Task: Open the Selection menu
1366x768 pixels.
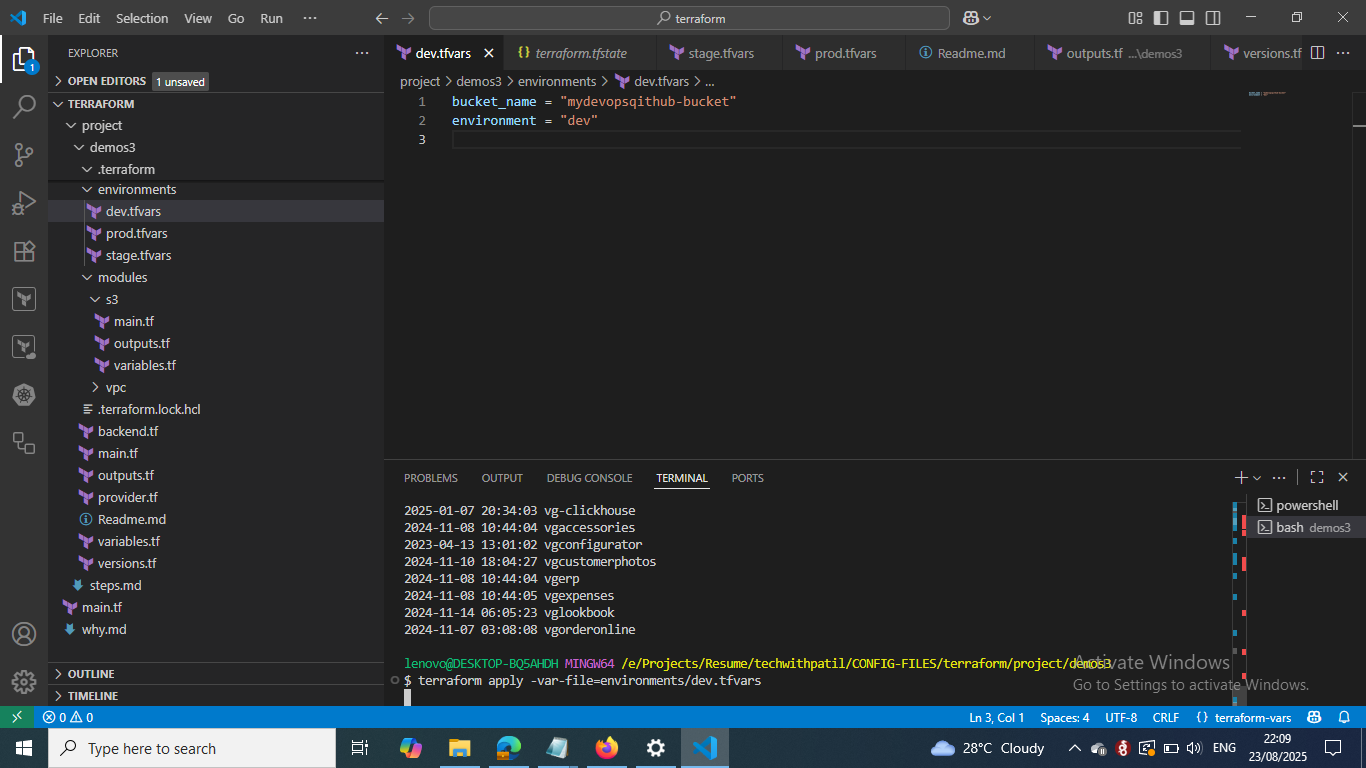Action: [142, 18]
